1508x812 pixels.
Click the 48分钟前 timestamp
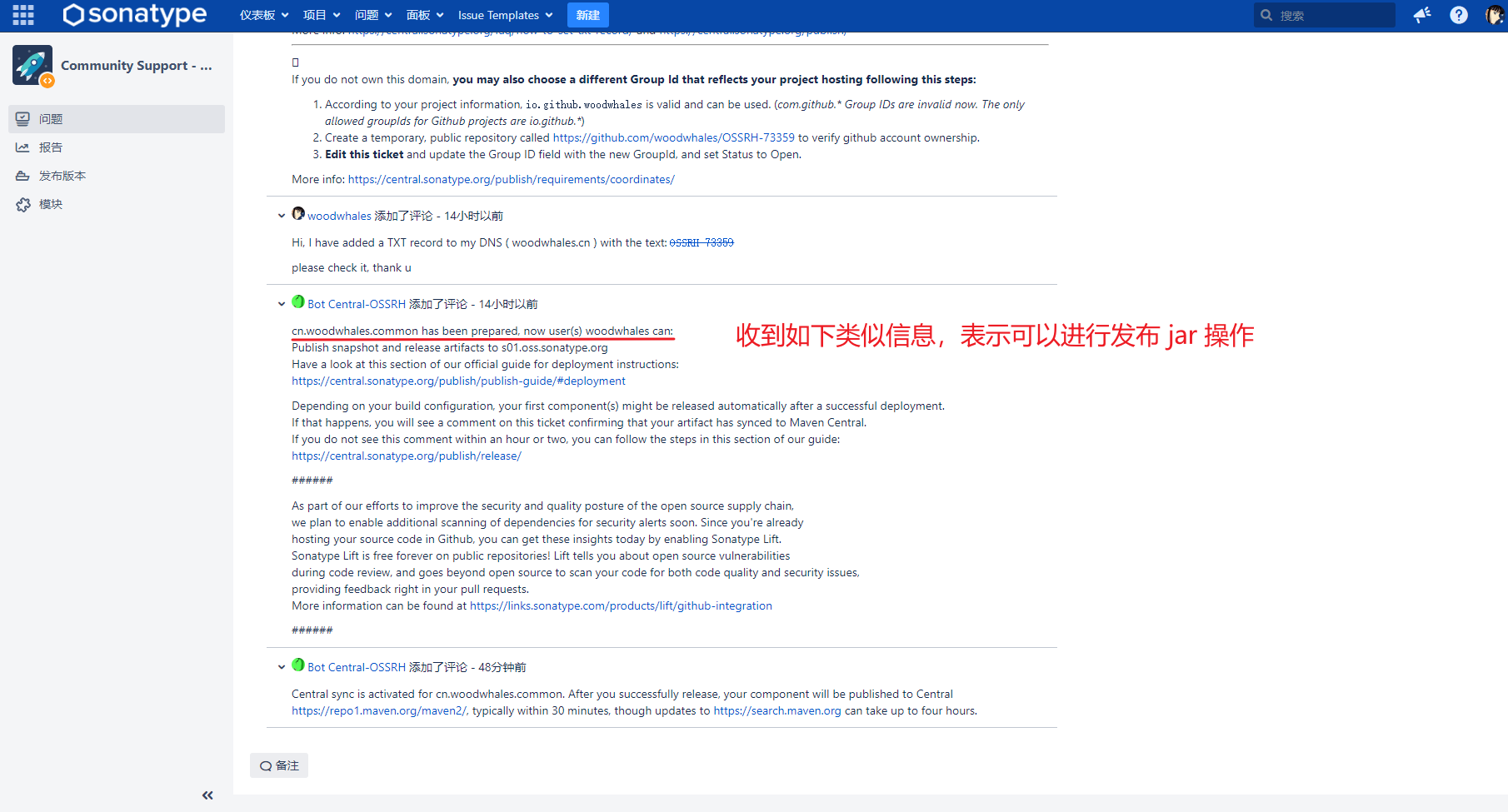pos(502,667)
